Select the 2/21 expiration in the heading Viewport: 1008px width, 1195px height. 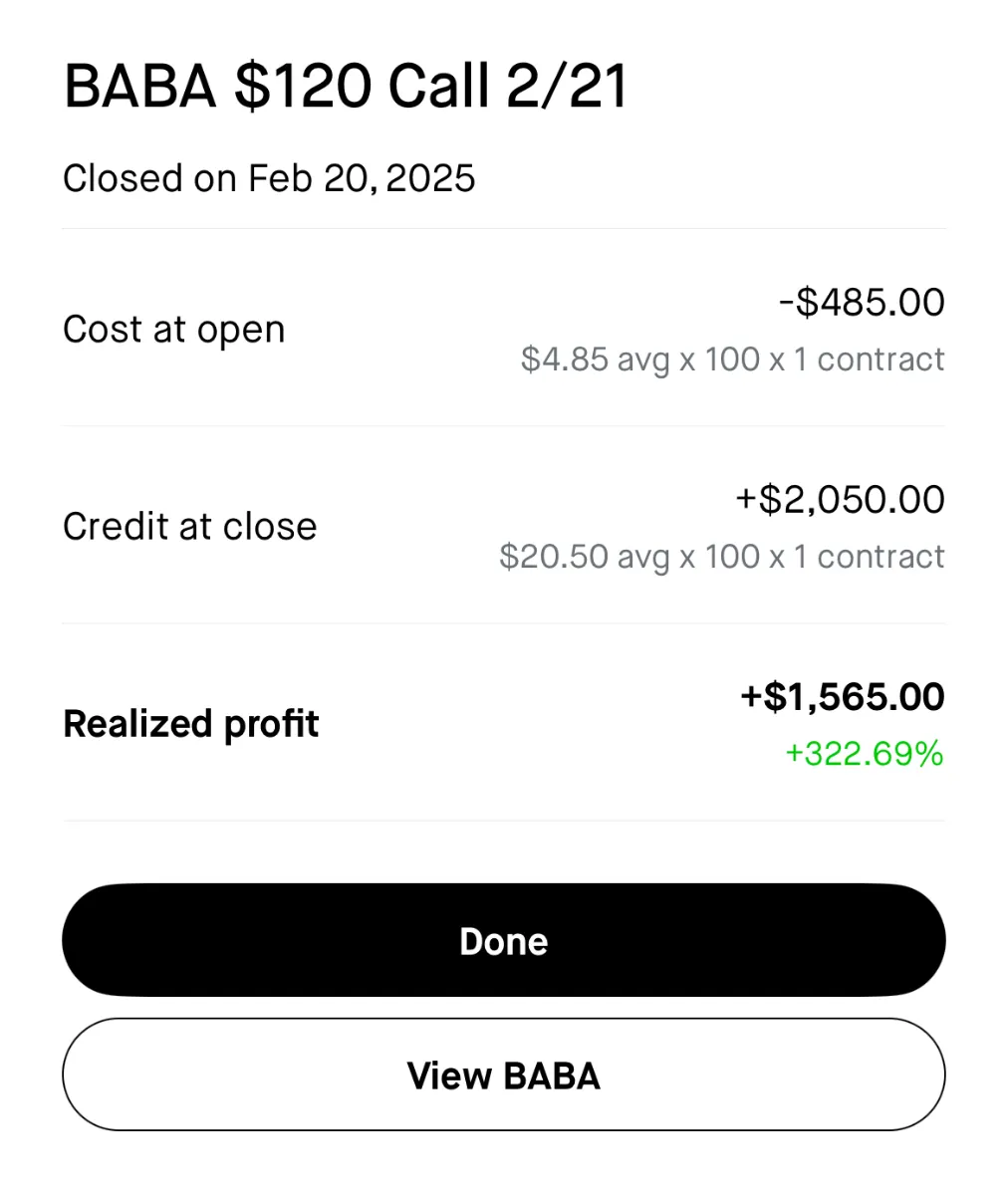(x=568, y=87)
